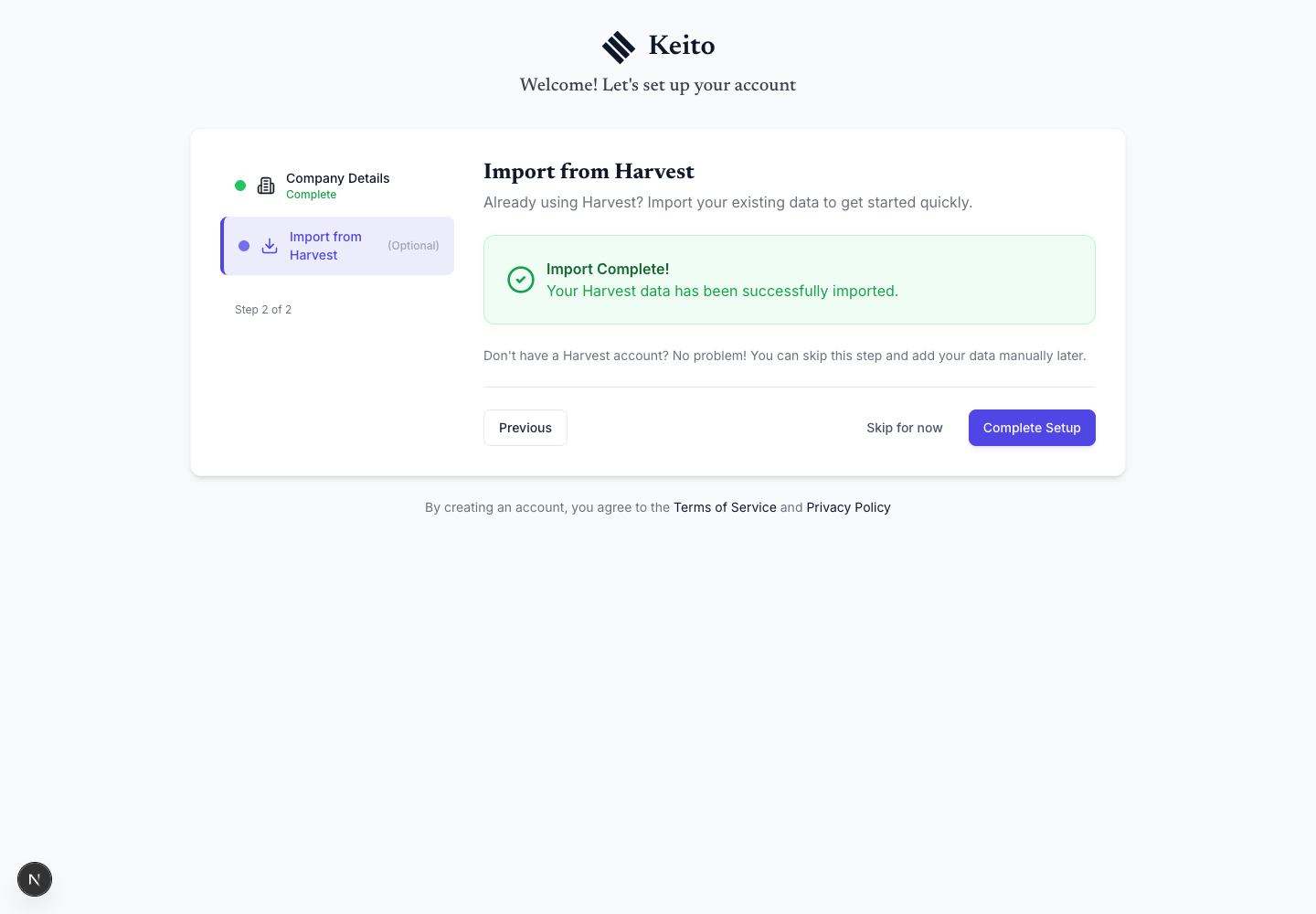Click the Step 2 of 2 indicator
This screenshot has width=1316, height=914.
263,310
